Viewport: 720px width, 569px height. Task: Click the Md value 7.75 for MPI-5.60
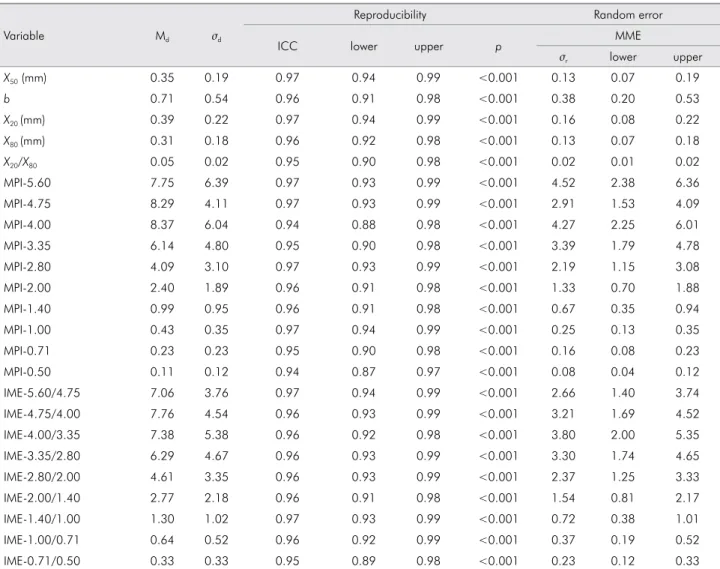162,183
